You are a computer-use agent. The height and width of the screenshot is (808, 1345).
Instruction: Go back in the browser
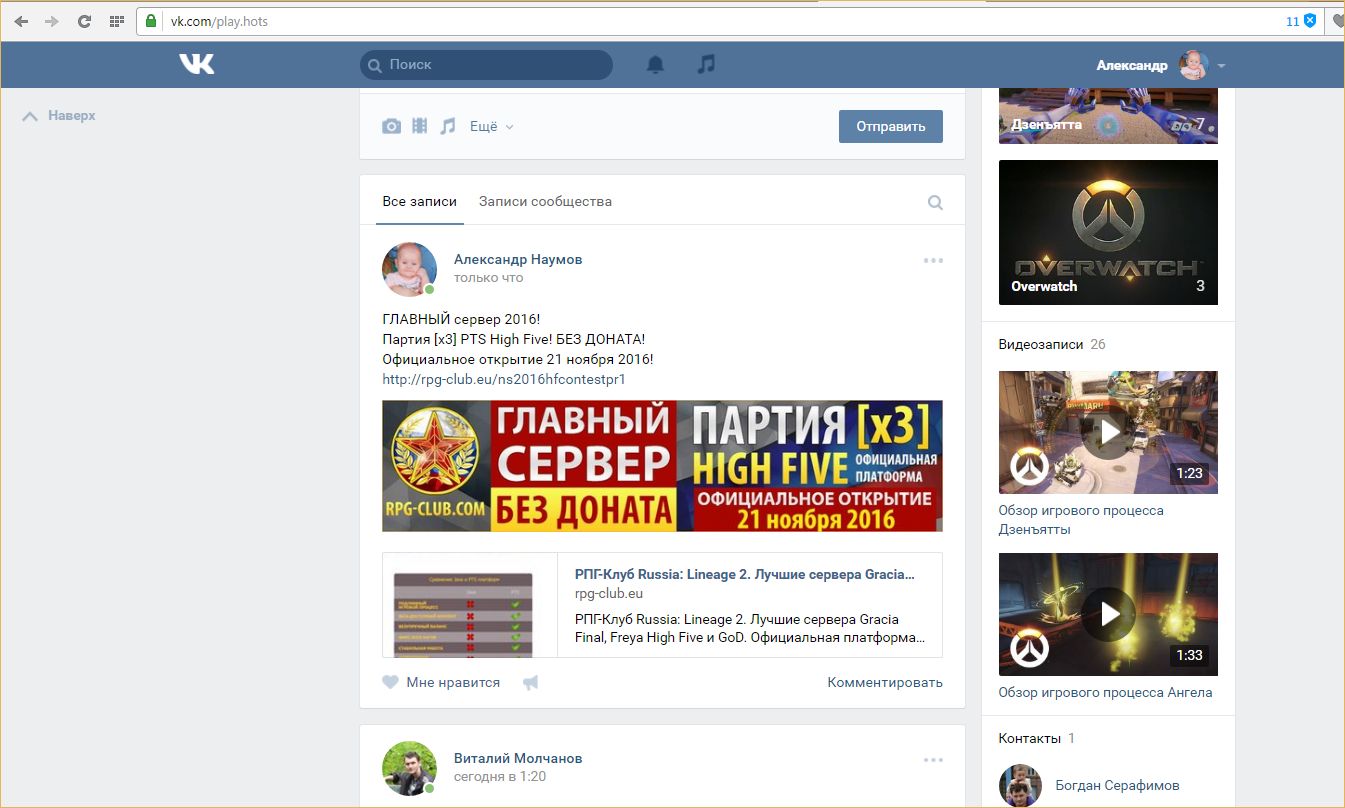[x=21, y=21]
